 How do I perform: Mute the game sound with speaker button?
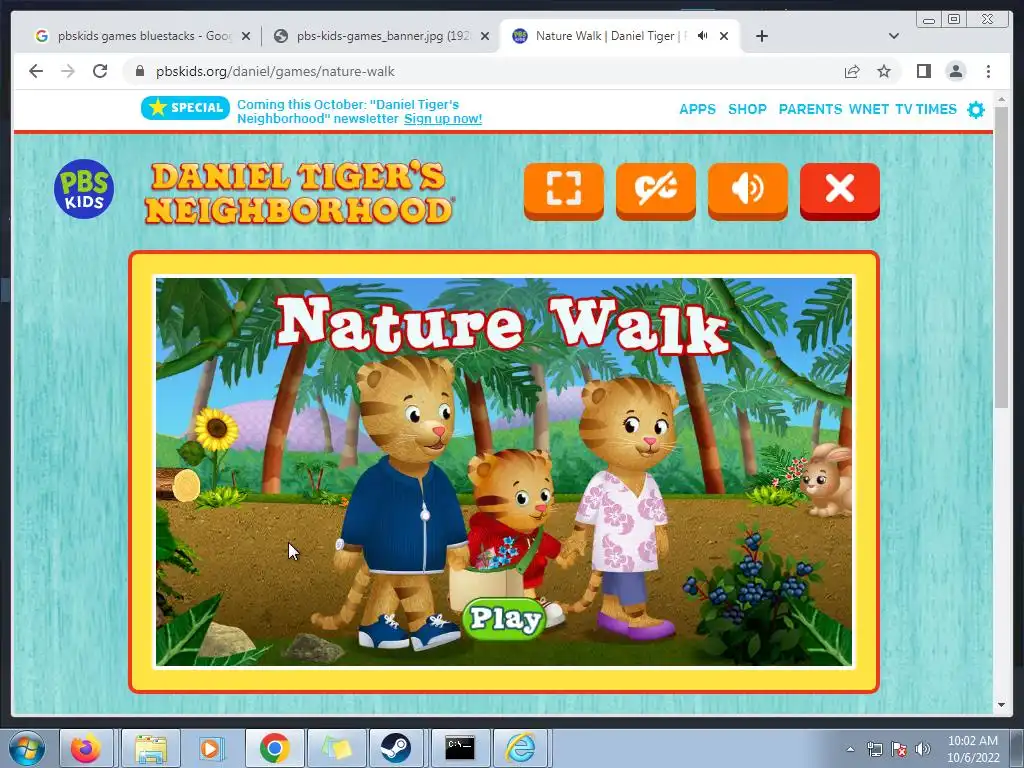[x=748, y=191]
